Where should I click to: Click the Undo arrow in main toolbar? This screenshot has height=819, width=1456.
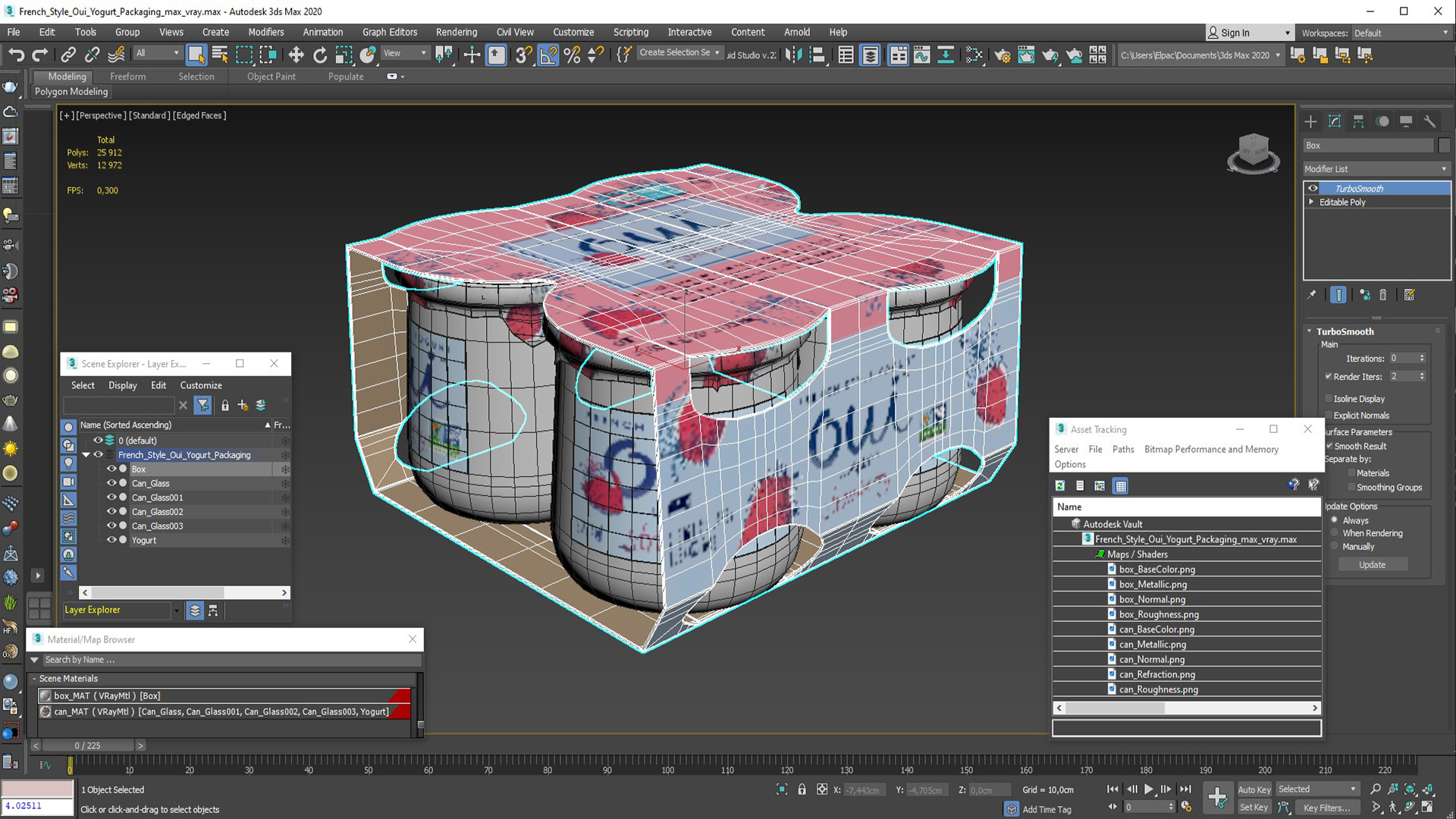(17, 55)
